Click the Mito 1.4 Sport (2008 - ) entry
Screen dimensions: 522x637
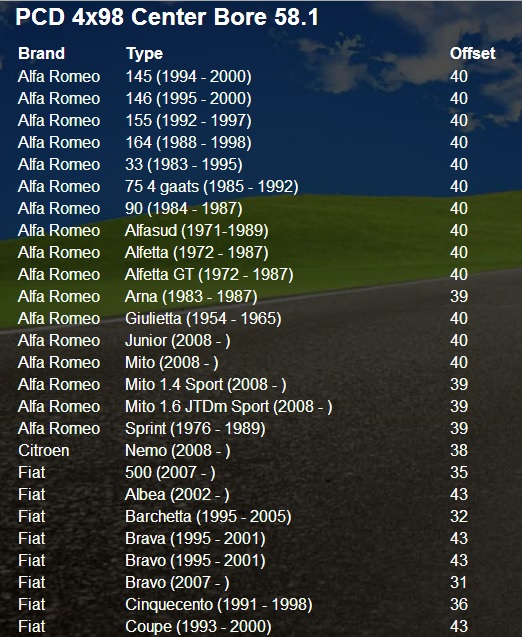pos(206,385)
